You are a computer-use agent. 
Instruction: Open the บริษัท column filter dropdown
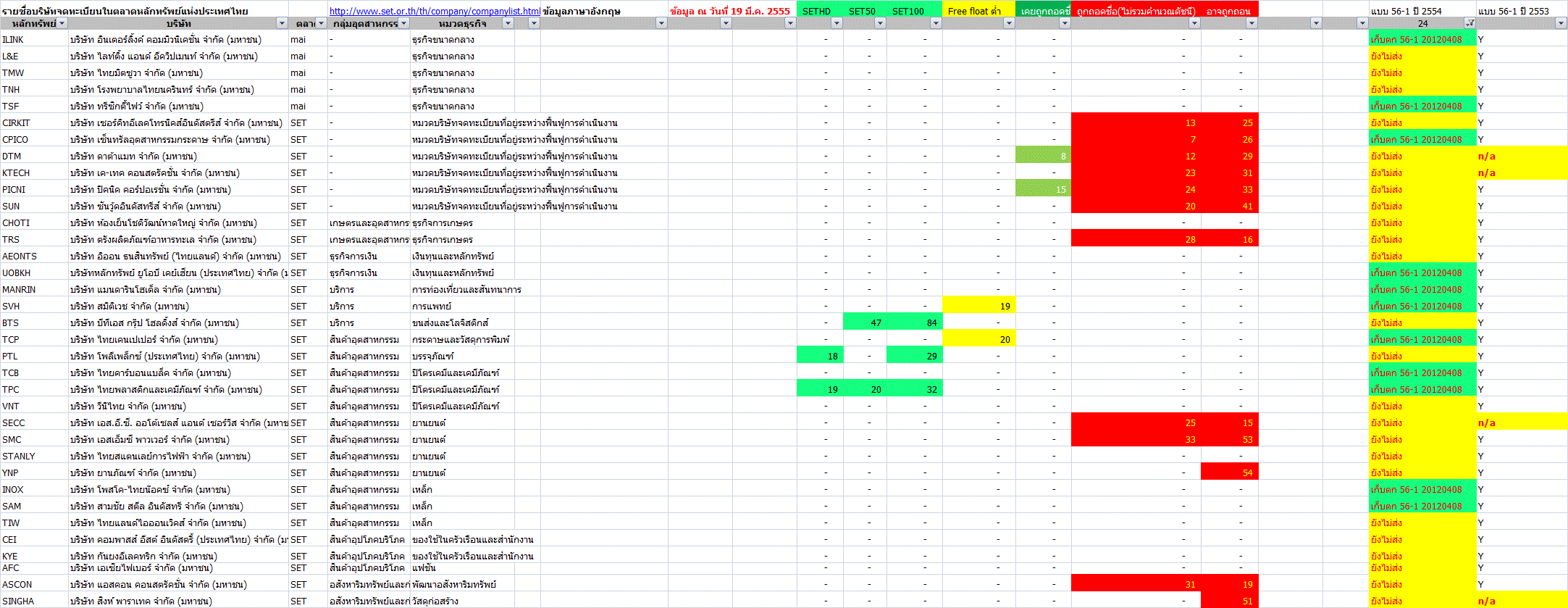(x=282, y=23)
